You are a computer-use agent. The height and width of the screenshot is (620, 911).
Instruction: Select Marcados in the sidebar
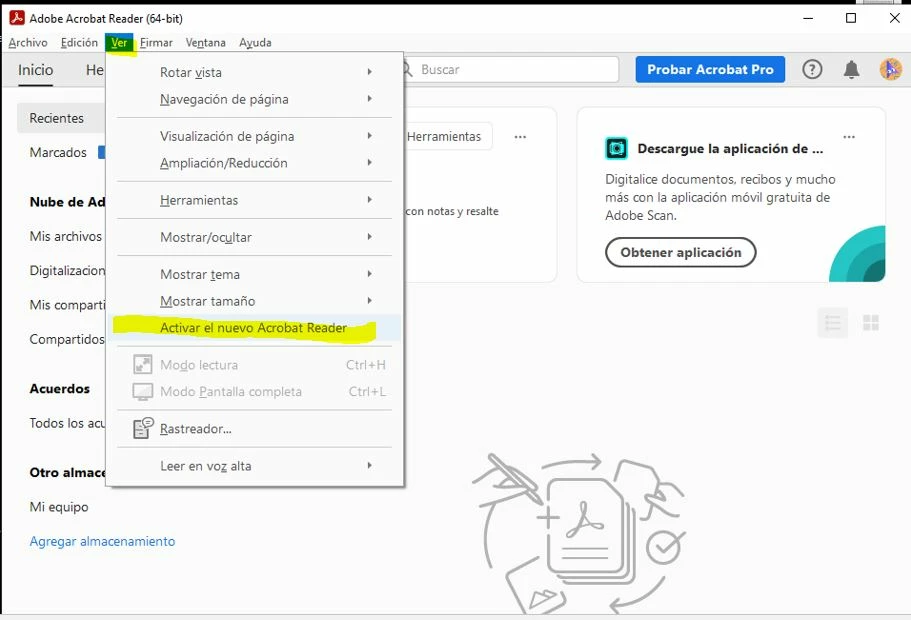click(58, 152)
